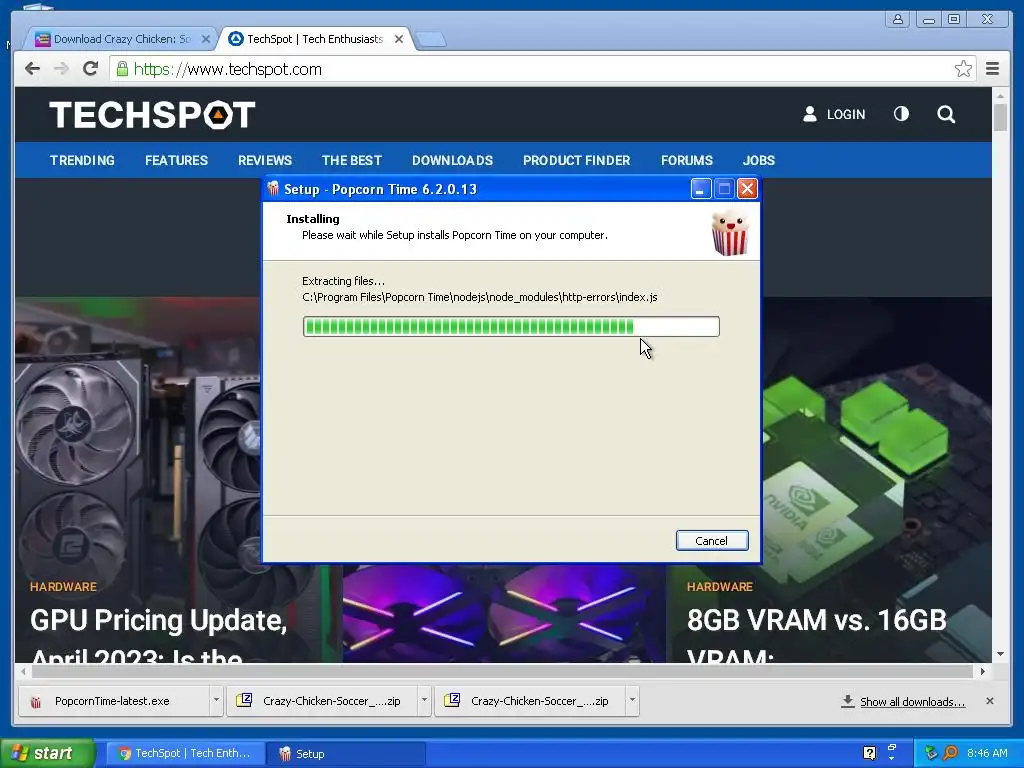Screen dimensions: 1024x768
Task: Switch to TechSpot taskbar button
Action: point(185,753)
